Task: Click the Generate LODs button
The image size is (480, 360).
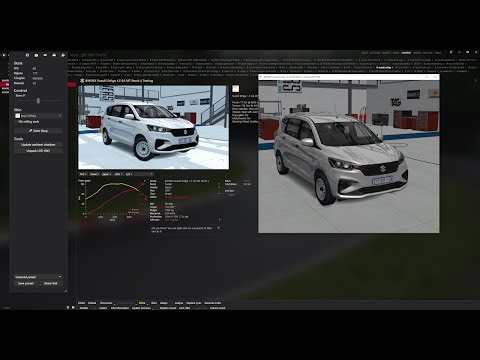Action: pos(213,303)
